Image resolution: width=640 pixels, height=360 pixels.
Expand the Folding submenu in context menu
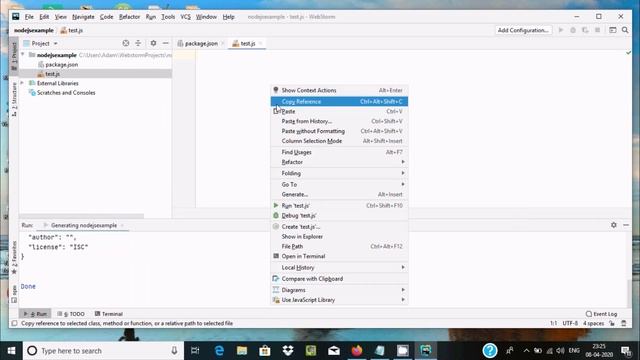point(339,173)
